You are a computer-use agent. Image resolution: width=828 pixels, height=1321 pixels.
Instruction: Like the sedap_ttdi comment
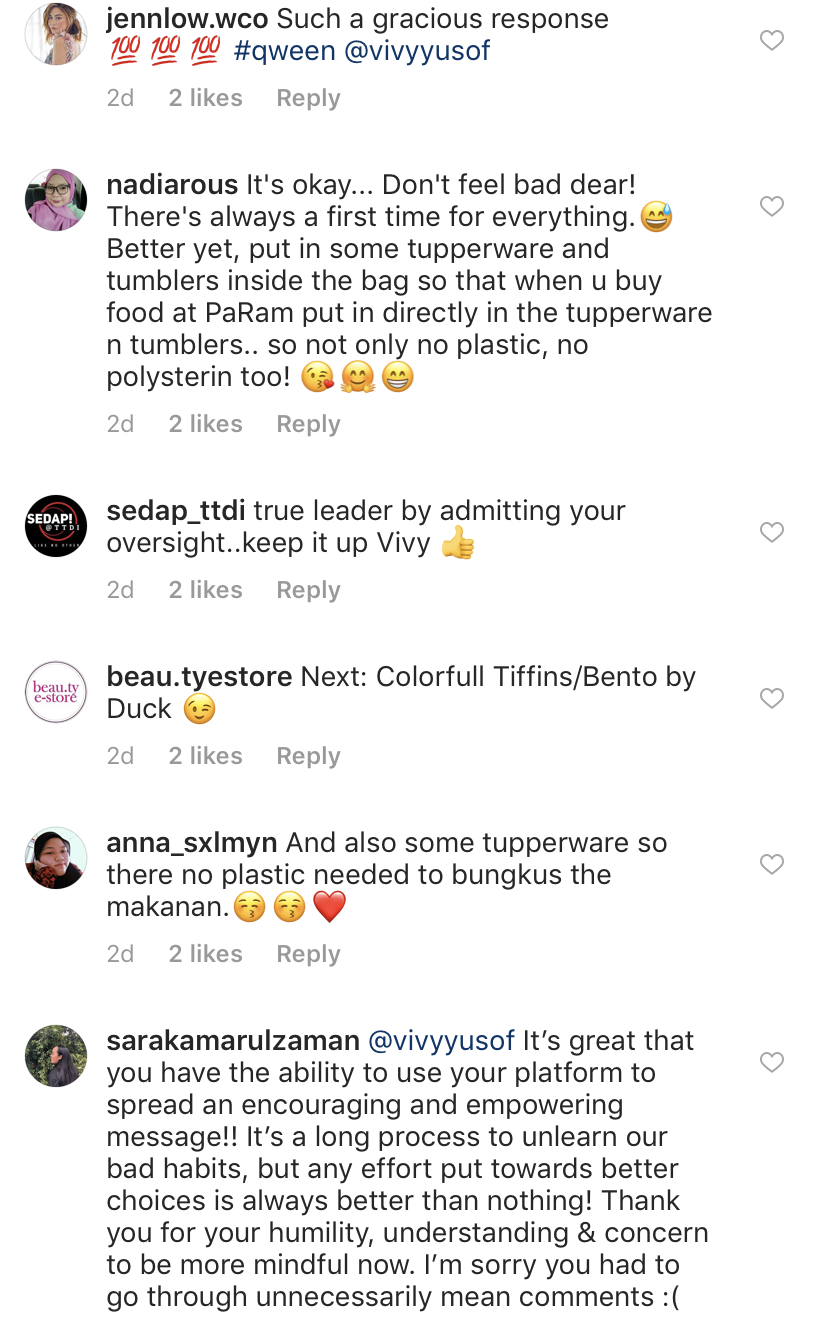pyautogui.click(x=771, y=533)
